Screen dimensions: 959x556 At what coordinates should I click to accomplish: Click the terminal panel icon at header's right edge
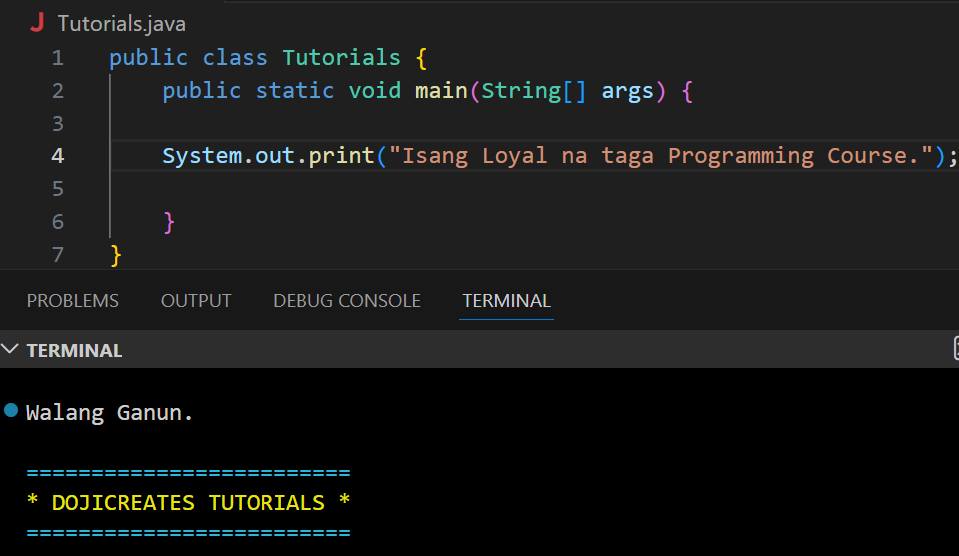pyautogui.click(x=955, y=347)
